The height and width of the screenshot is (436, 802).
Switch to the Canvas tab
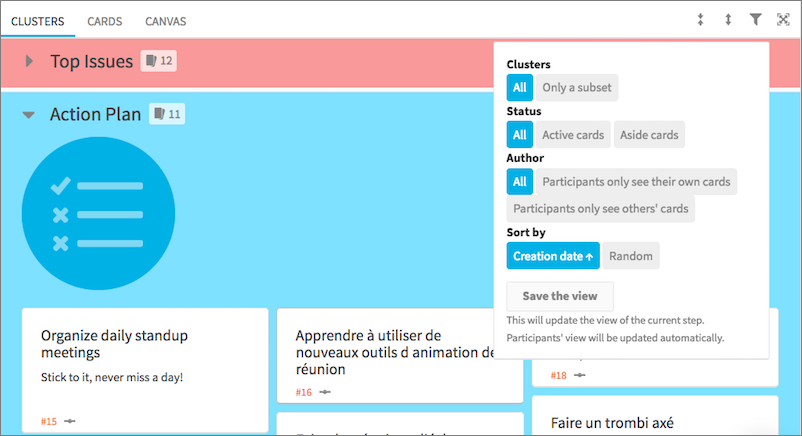(x=166, y=21)
